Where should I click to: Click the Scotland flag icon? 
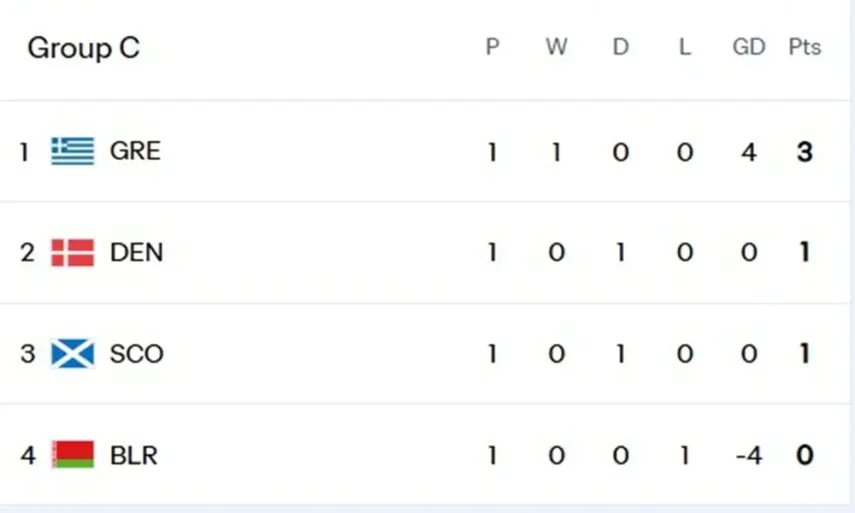(x=73, y=354)
